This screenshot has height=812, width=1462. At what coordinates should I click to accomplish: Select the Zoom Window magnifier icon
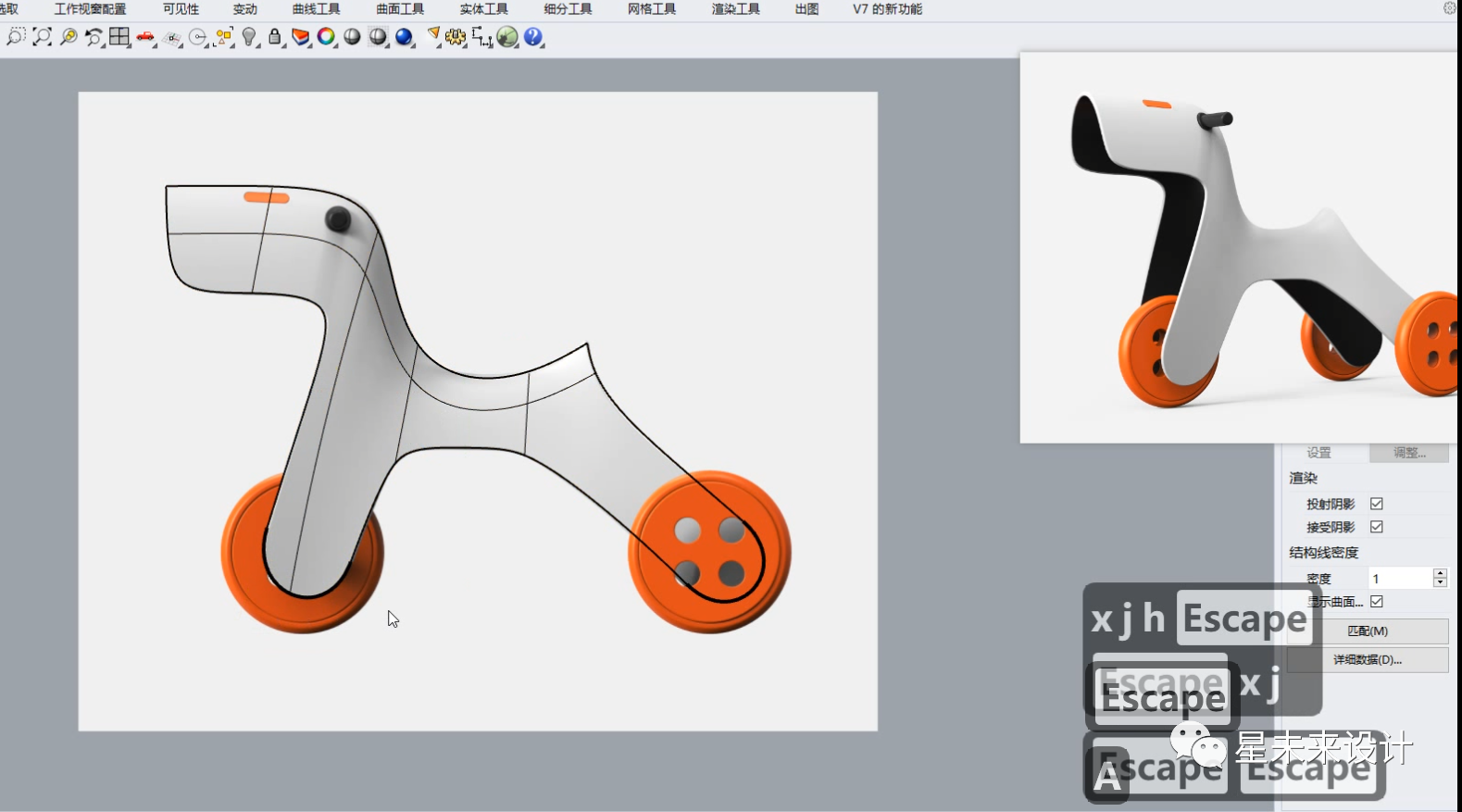(x=16, y=37)
